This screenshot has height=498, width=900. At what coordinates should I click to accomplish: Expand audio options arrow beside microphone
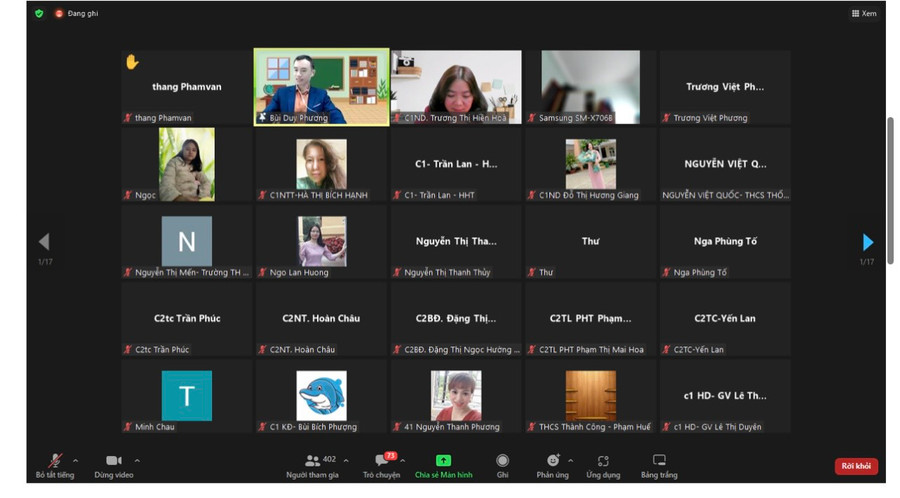point(76,461)
